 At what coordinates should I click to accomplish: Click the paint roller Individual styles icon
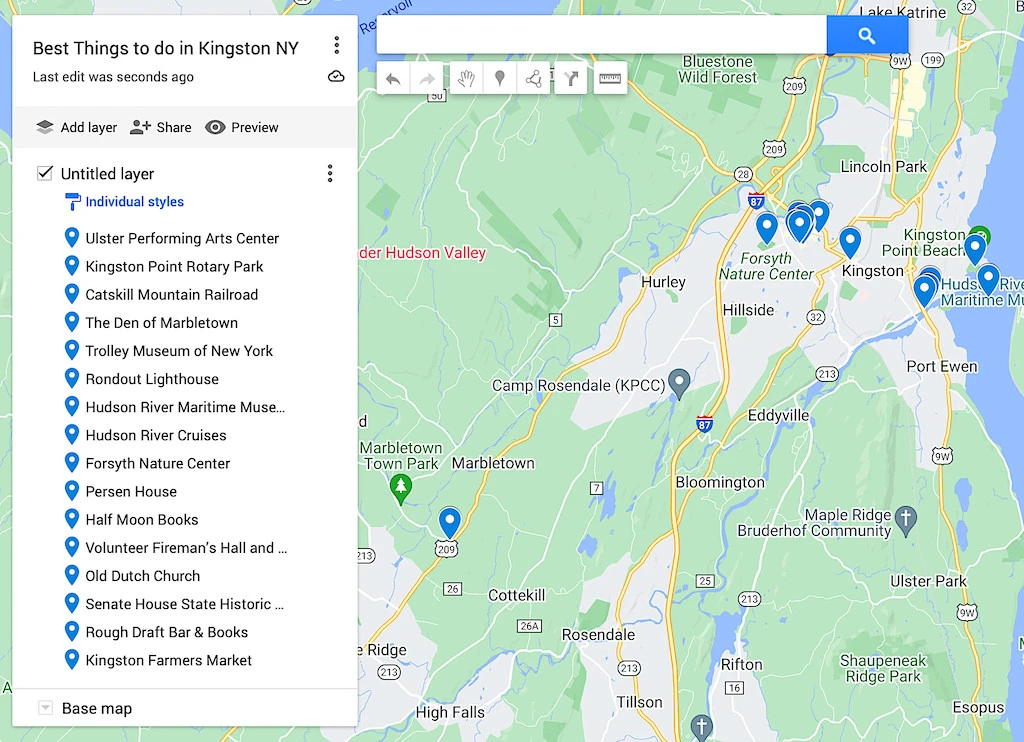[72, 202]
